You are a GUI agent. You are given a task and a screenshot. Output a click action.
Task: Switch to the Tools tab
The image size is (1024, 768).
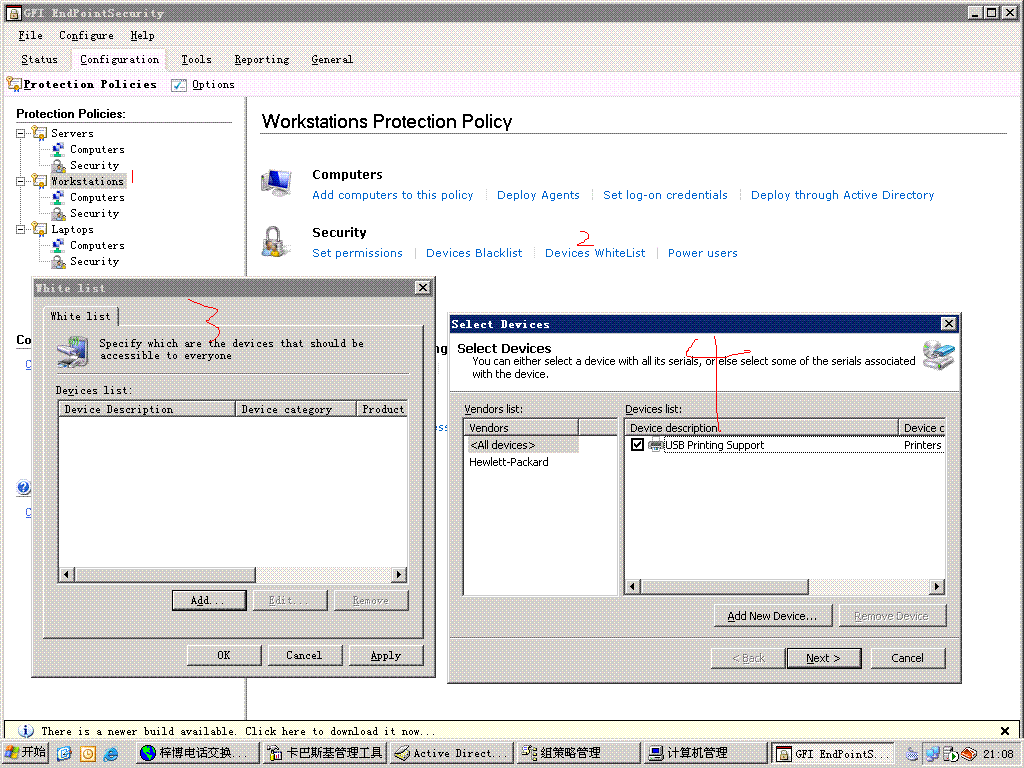click(196, 59)
